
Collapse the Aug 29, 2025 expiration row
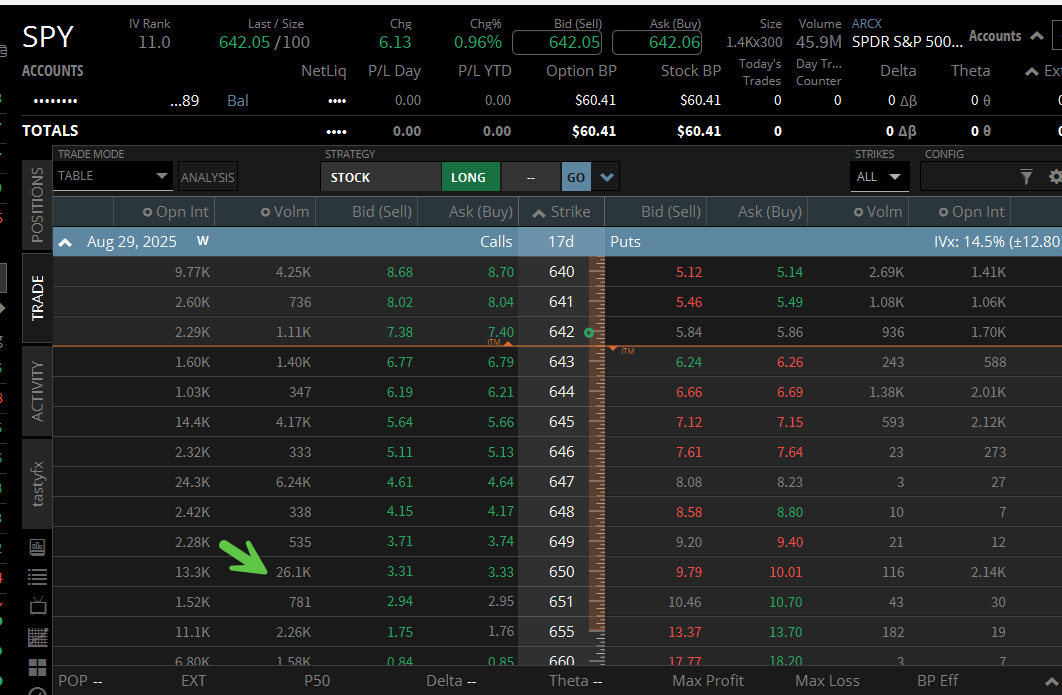(x=65, y=241)
